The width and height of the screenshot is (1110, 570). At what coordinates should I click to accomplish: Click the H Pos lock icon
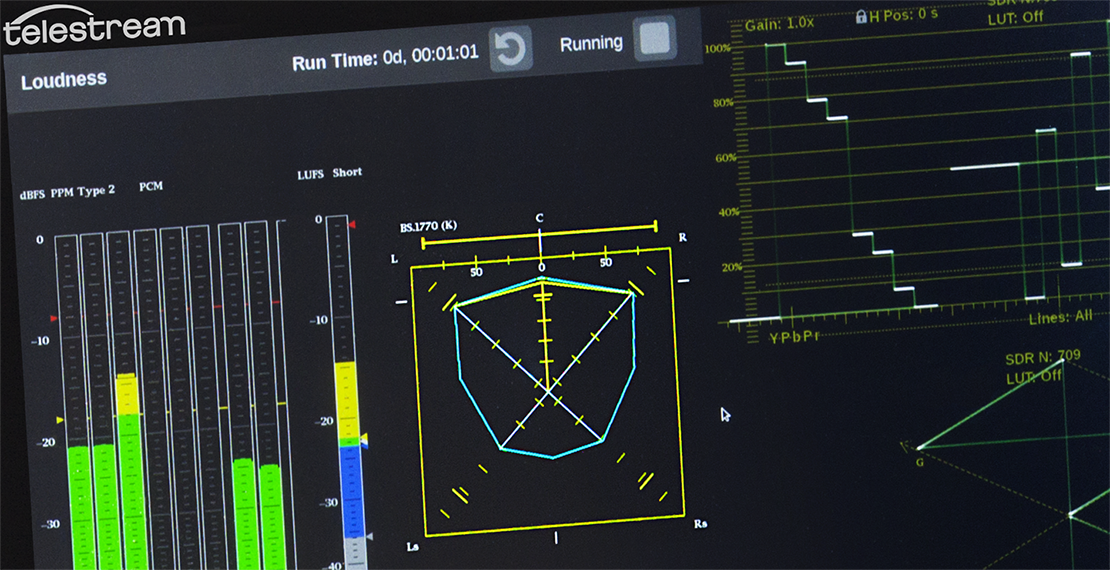pos(859,17)
